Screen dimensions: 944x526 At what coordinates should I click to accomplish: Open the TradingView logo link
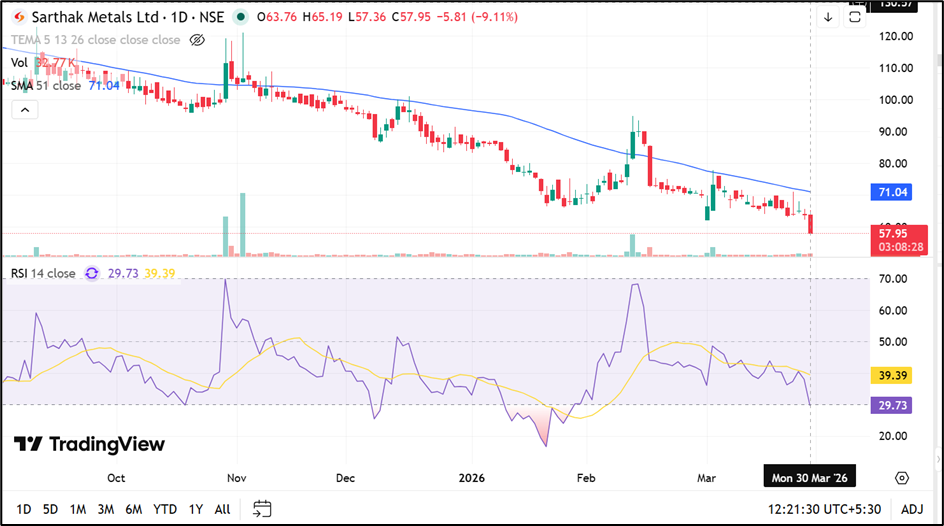[x=90, y=444]
